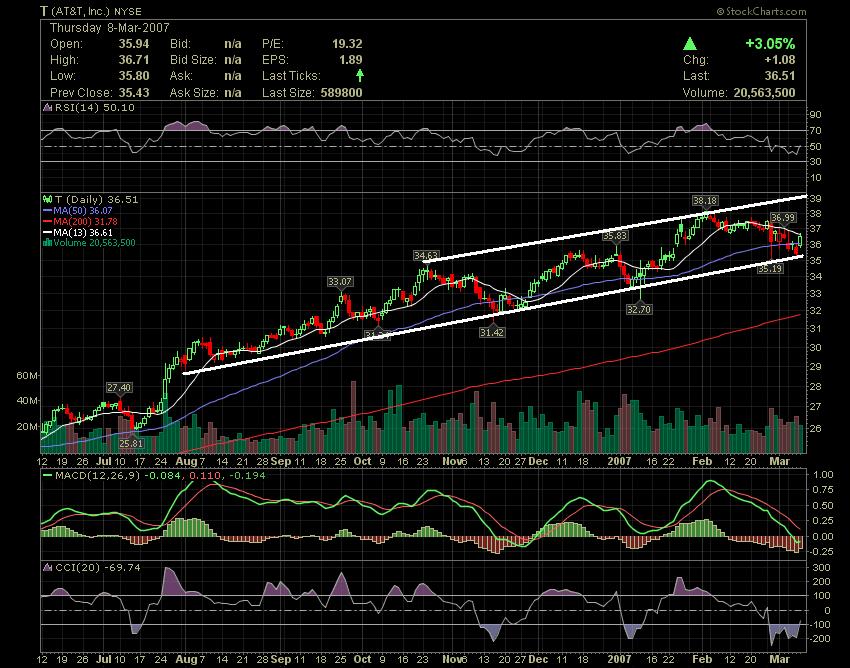Viewport: 850px width, 668px height.
Task: Click the 31.42 low price label
Action: click(492, 332)
